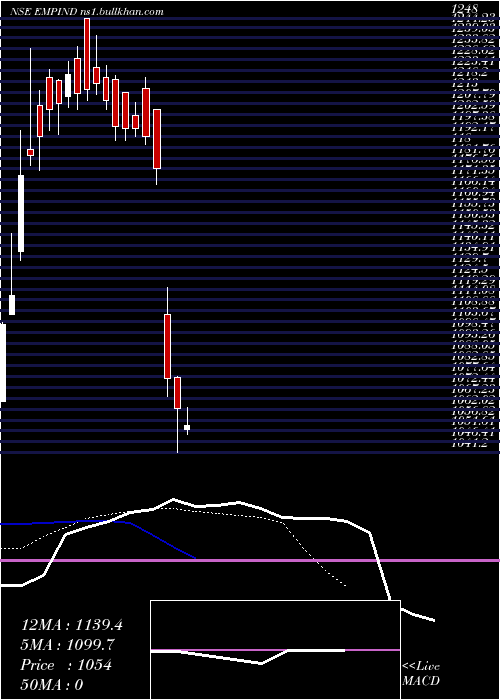Screen dimensions: 500x700
Task: Click the 5MA : 1099.7 value
Action: pos(67,645)
